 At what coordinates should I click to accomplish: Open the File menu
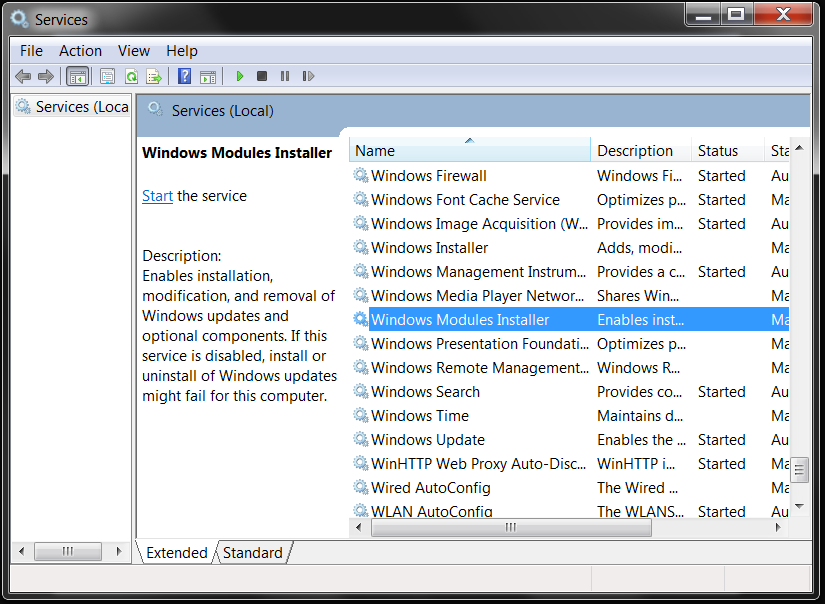point(31,51)
